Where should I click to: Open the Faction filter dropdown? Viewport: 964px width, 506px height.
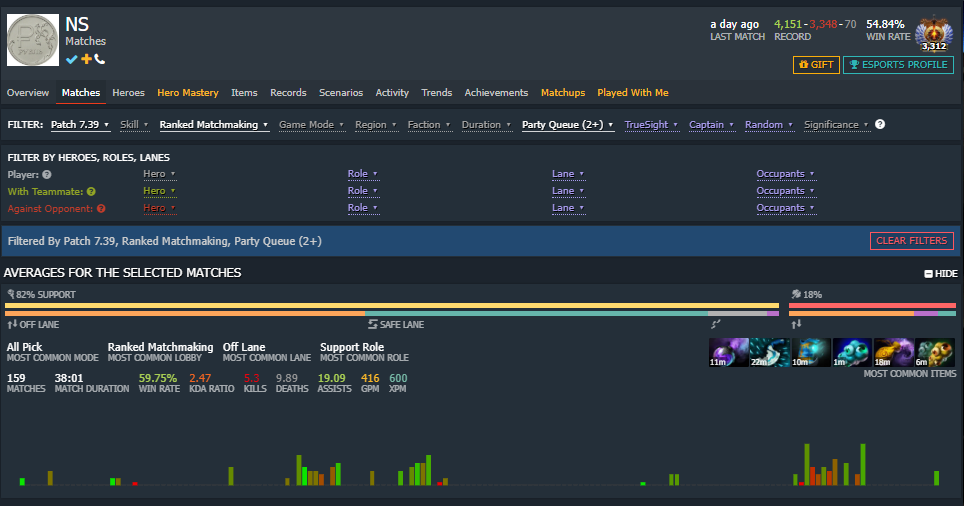click(429, 125)
